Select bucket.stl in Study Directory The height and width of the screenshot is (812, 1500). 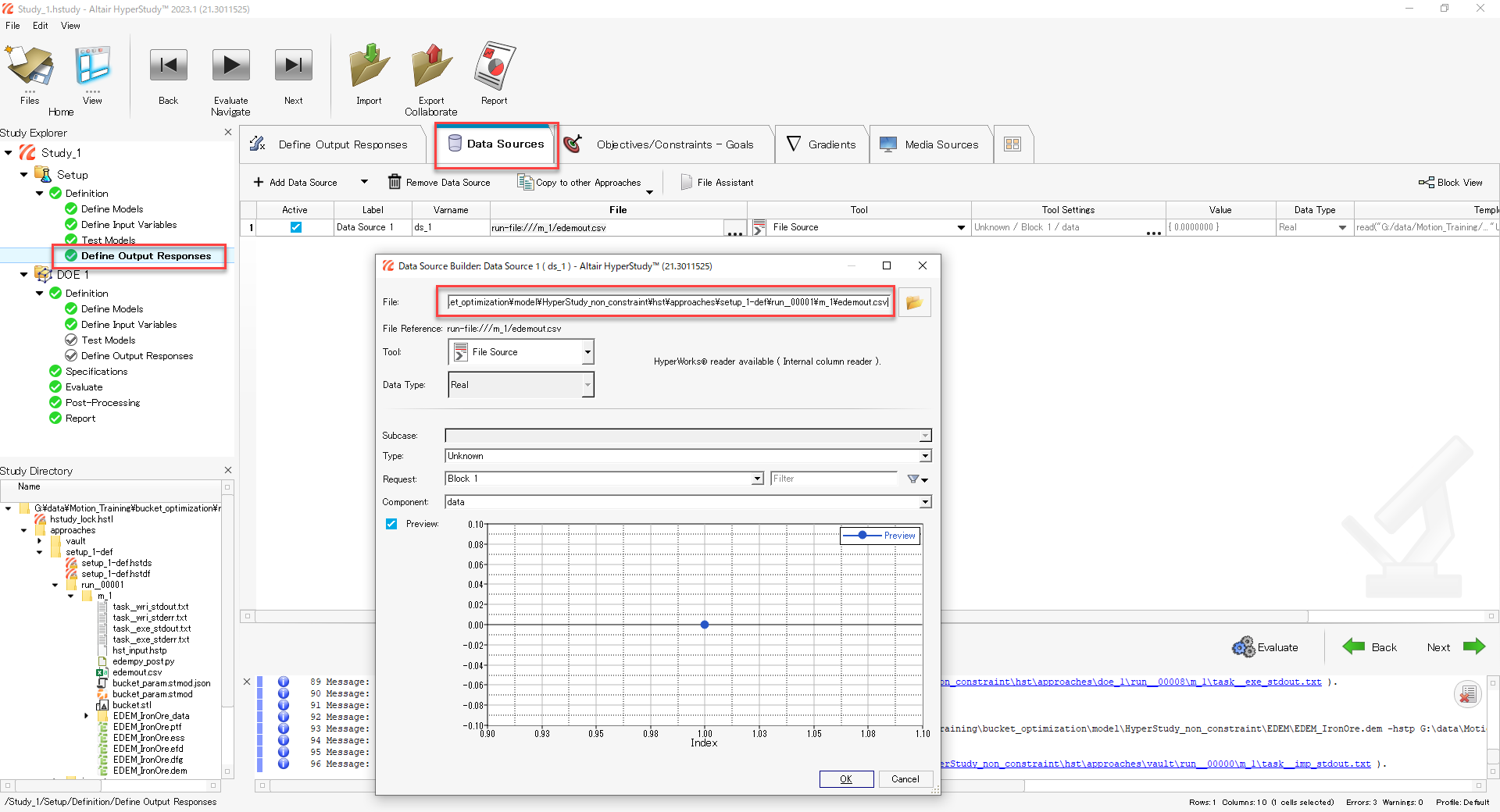coord(132,705)
